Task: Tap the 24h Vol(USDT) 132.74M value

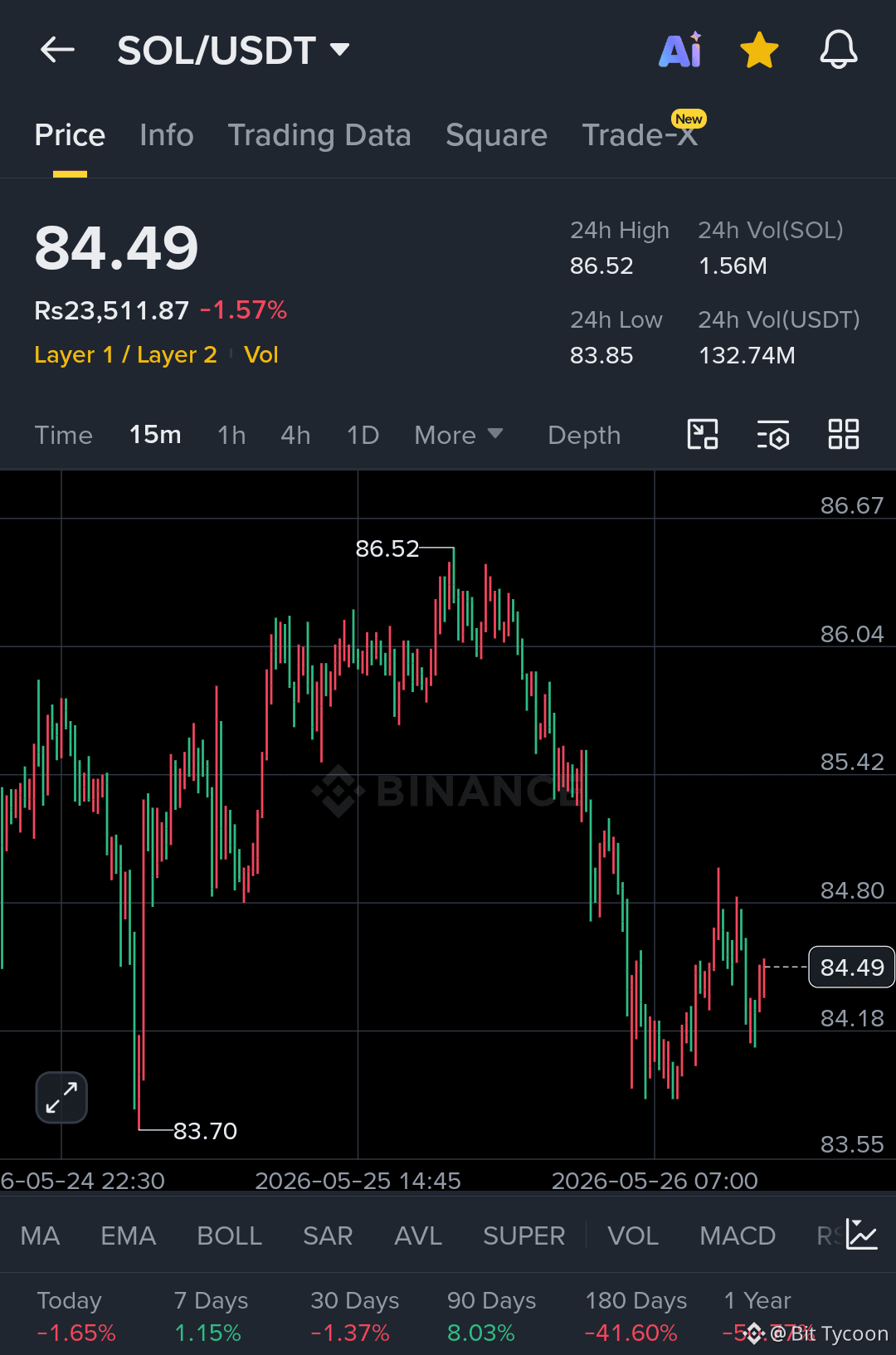Action: coord(747,355)
